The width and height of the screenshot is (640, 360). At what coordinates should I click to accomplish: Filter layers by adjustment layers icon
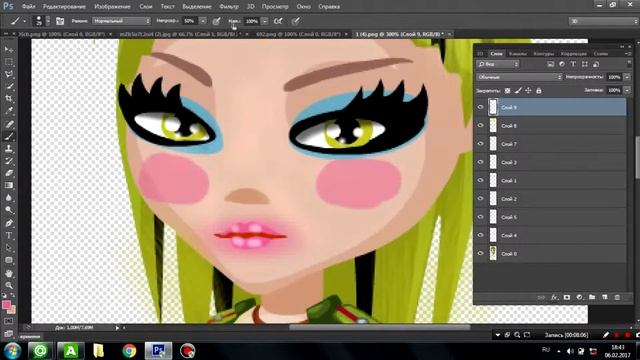(562, 64)
